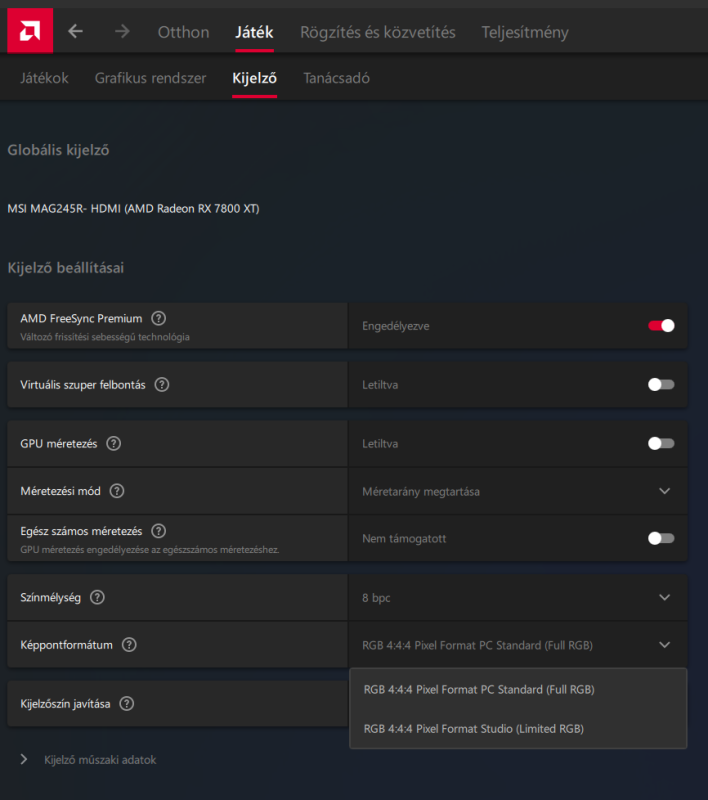Image resolution: width=708 pixels, height=800 pixels.
Task: Expand Kijelző műszaki adatok section
Action: click(x=89, y=760)
